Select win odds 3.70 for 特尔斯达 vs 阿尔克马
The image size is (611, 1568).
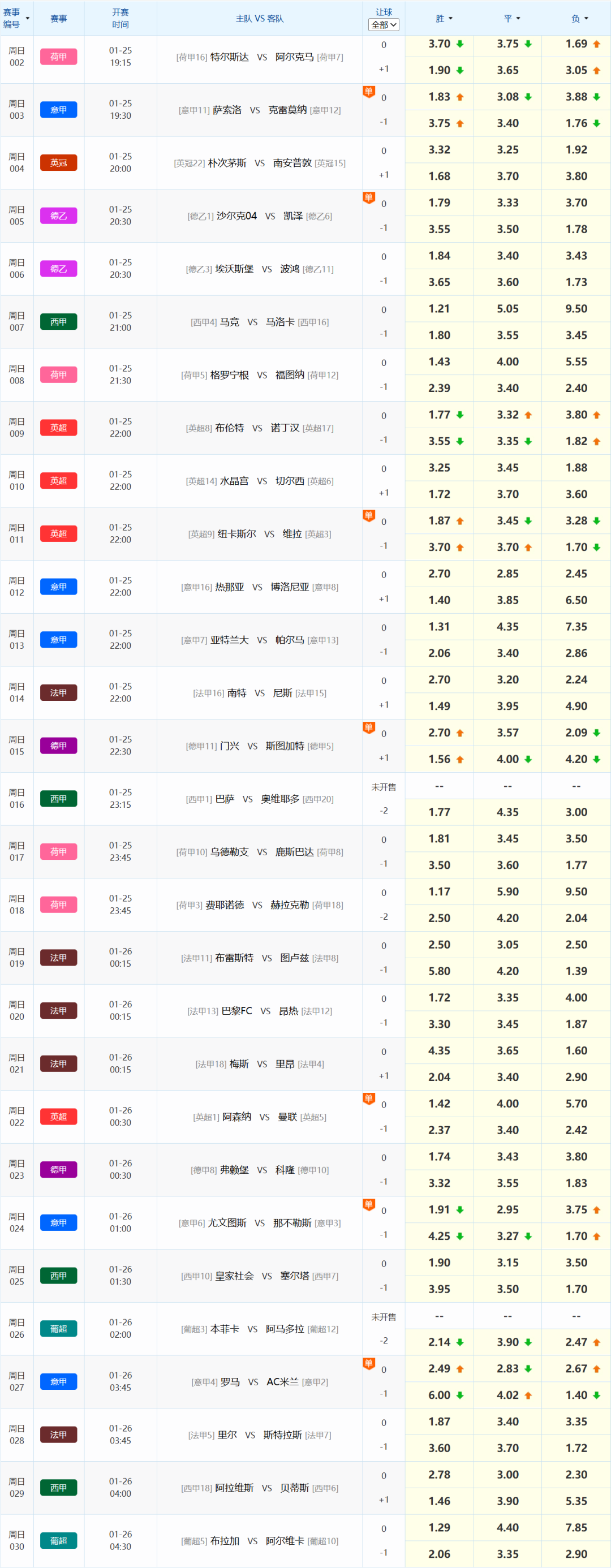440,44
